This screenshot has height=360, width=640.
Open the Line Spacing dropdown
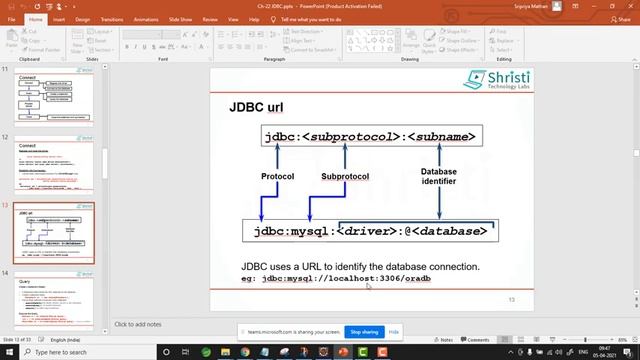(x=274, y=35)
